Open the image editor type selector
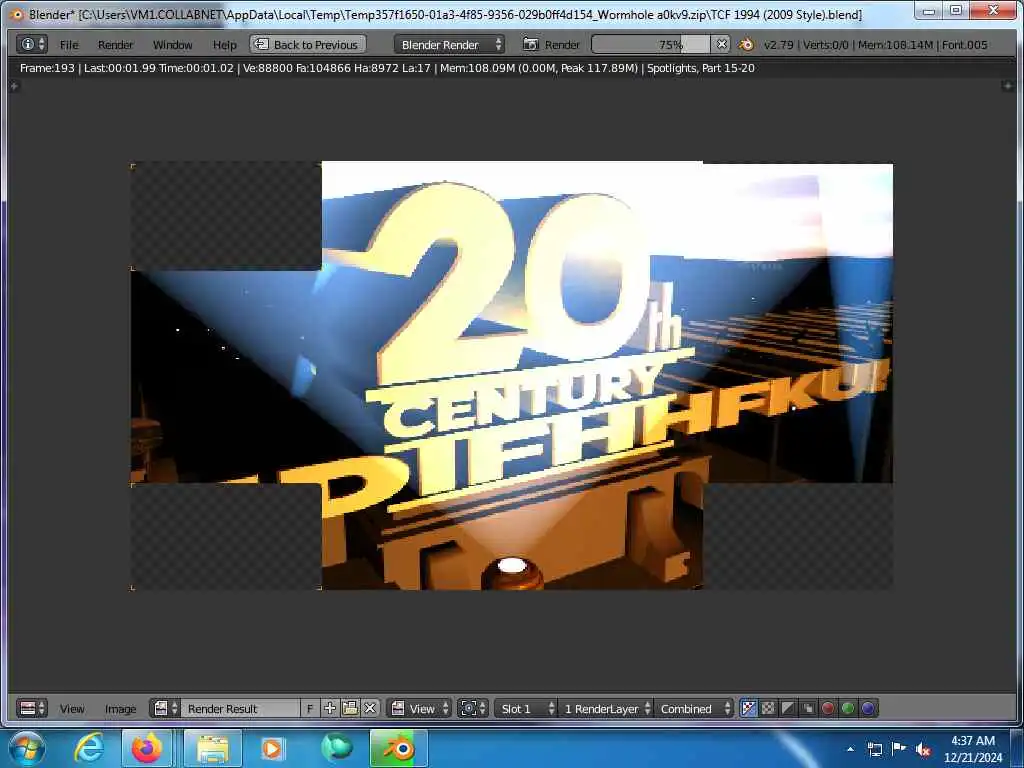 32,709
